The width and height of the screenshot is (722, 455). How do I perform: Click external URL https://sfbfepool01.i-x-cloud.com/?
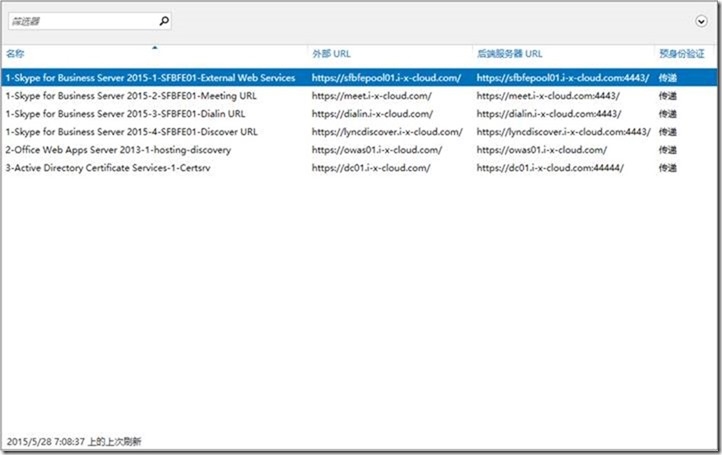pyautogui.click(x=386, y=78)
